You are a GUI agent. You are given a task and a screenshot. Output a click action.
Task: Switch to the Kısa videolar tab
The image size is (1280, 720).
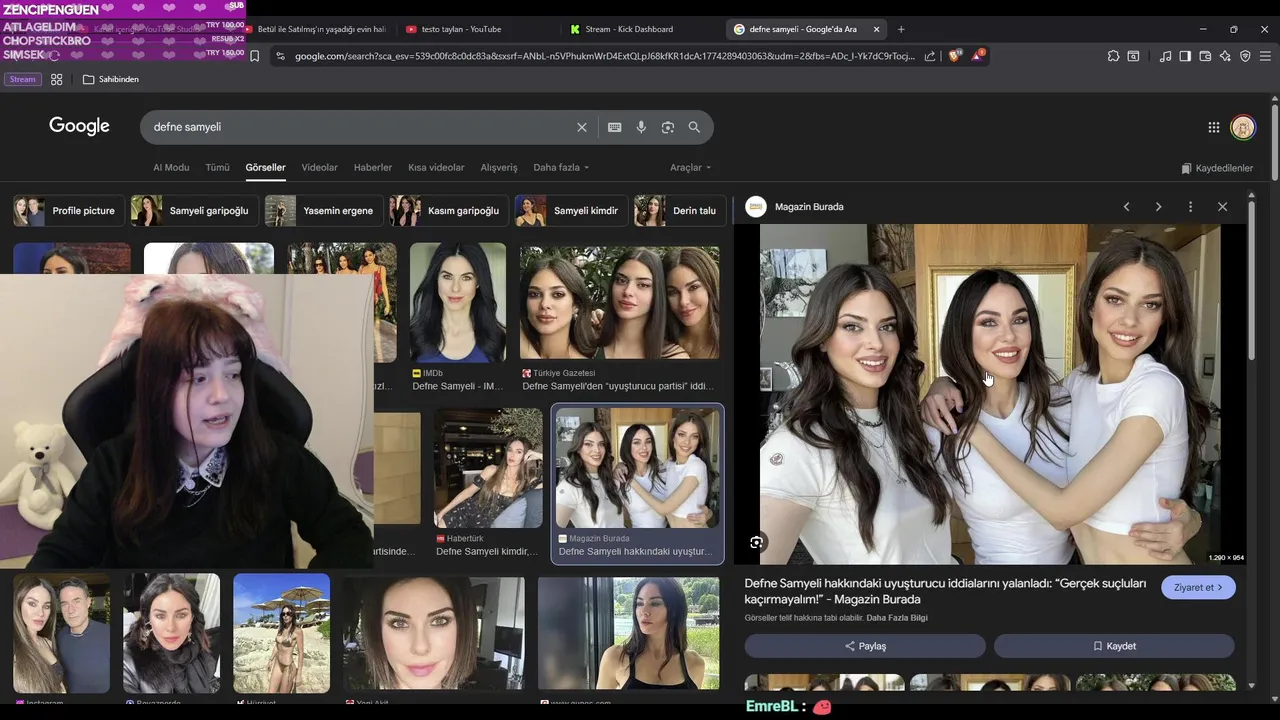pos(436,167)
